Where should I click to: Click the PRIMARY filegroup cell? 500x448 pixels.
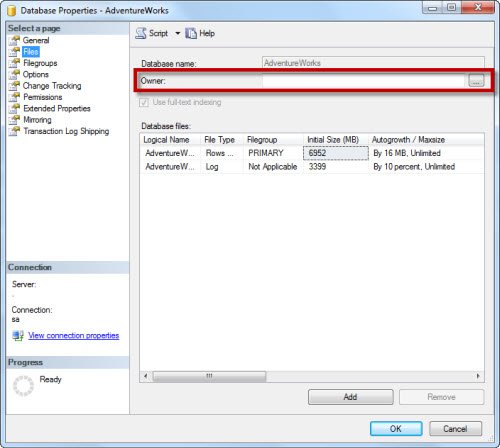click(273, 153)
